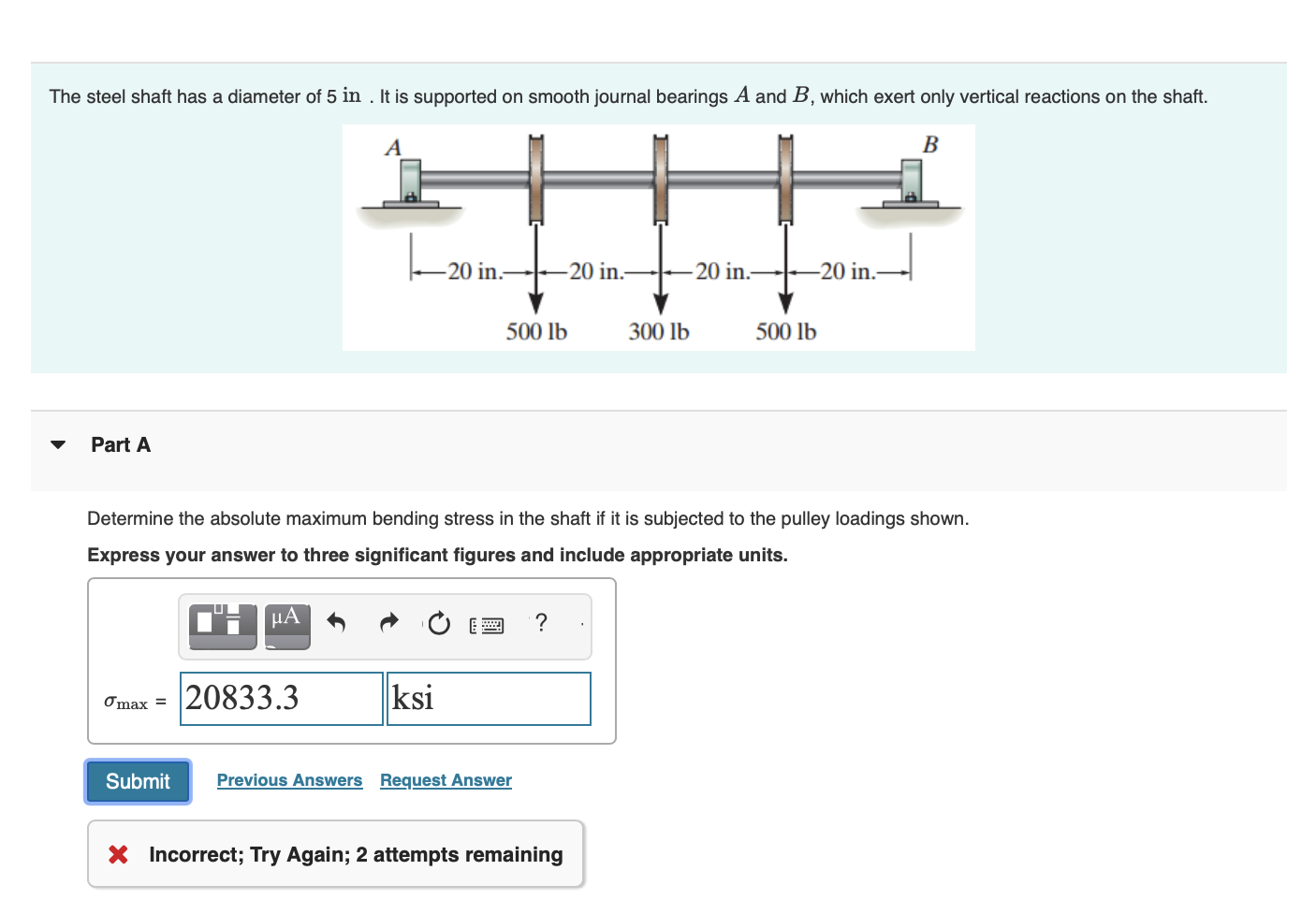Submit the answer for Part A

pos(137,781)
